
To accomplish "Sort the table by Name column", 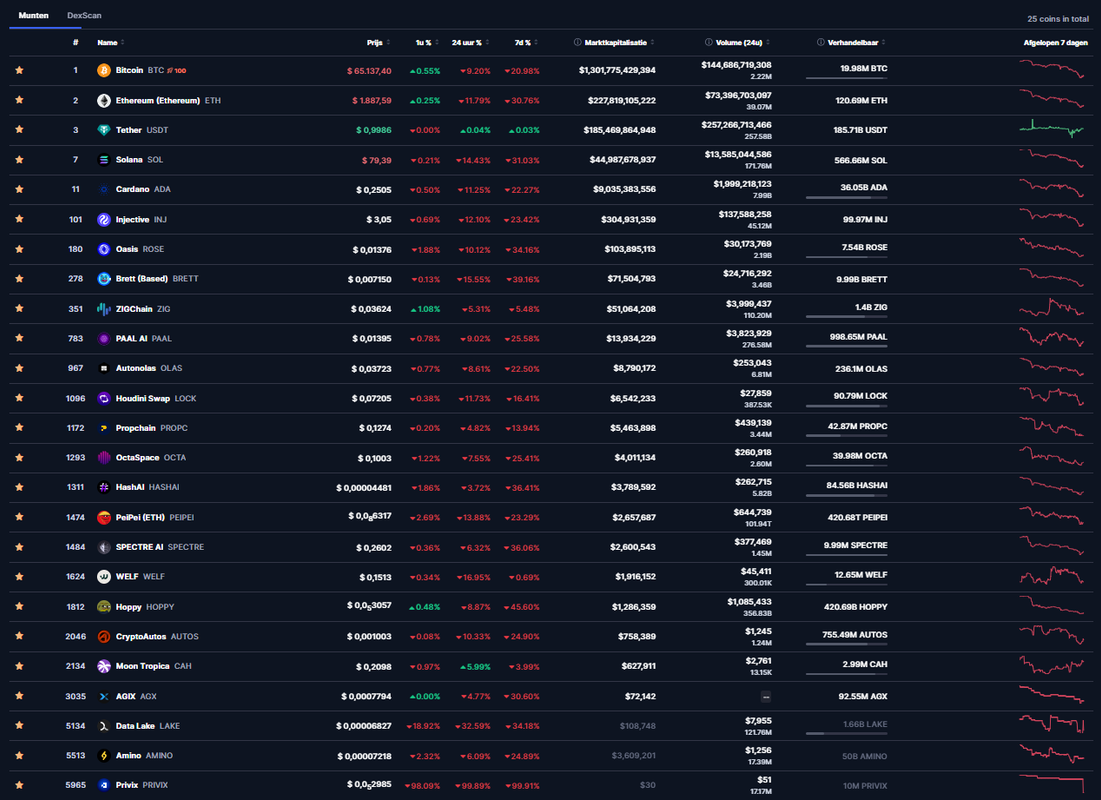I will coord(111,43).
